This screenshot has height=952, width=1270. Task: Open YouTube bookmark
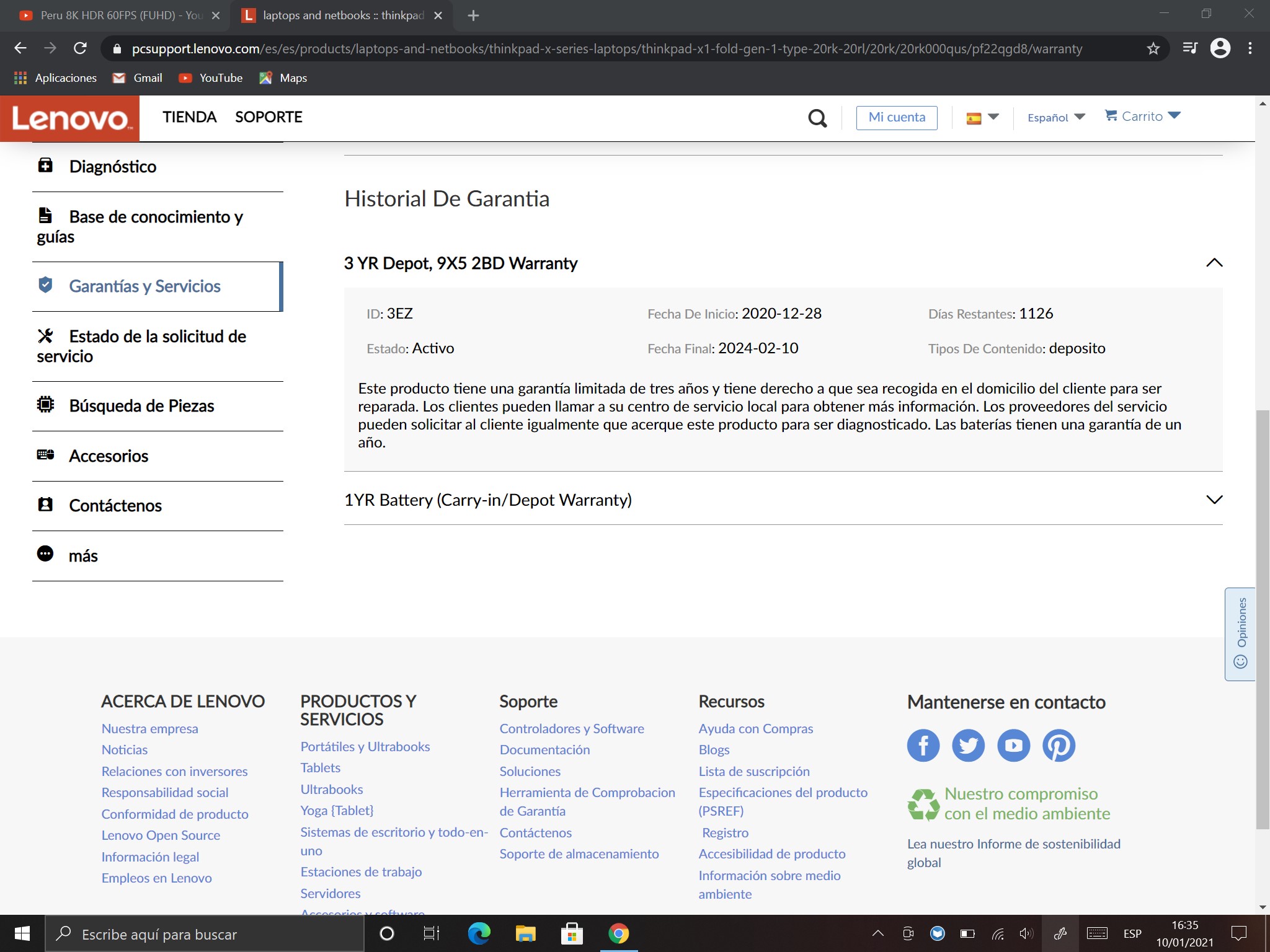click(x=211, y=78)
